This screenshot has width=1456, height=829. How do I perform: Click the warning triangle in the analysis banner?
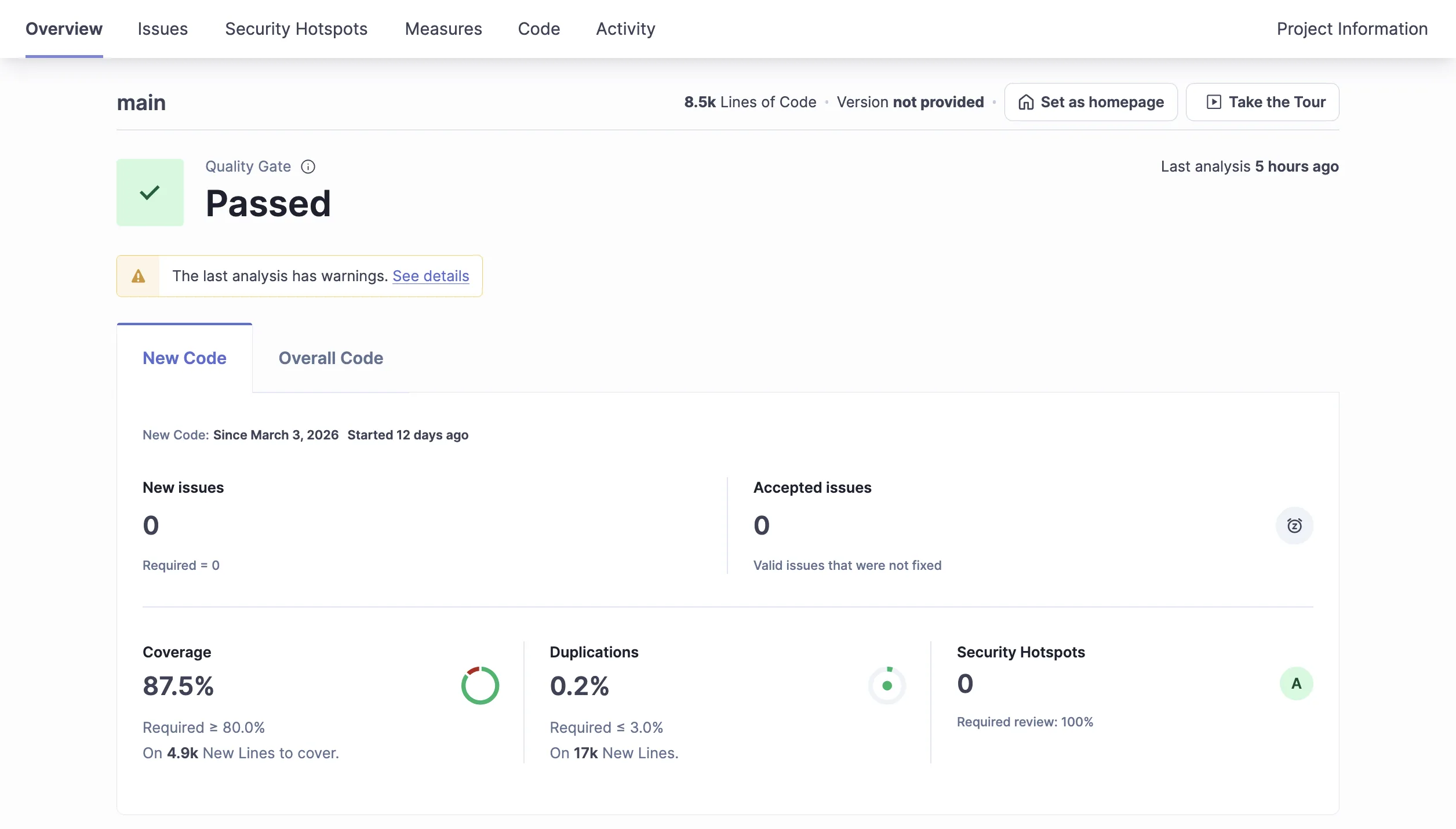(x=138, y=276)
